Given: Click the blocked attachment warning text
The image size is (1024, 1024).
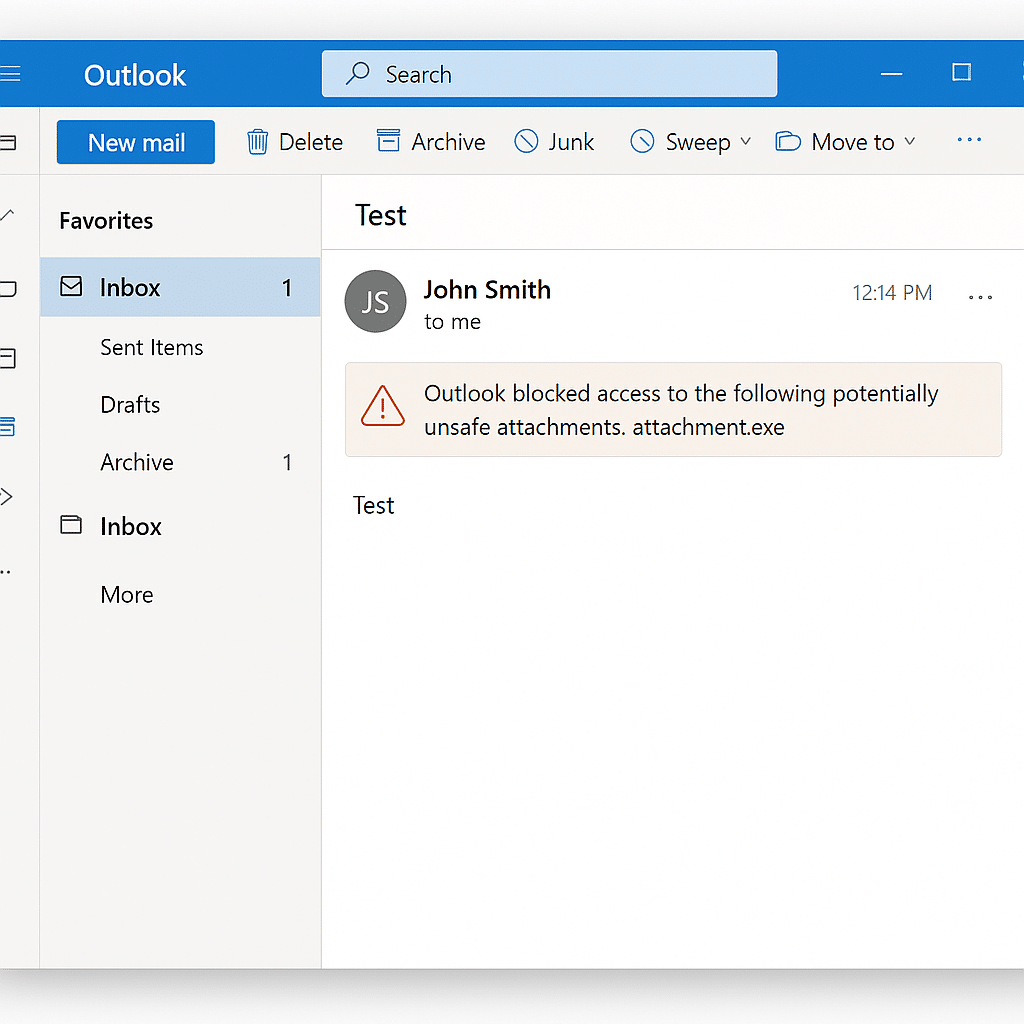Looking at the screenshot, I should click(x=681, y=410).
